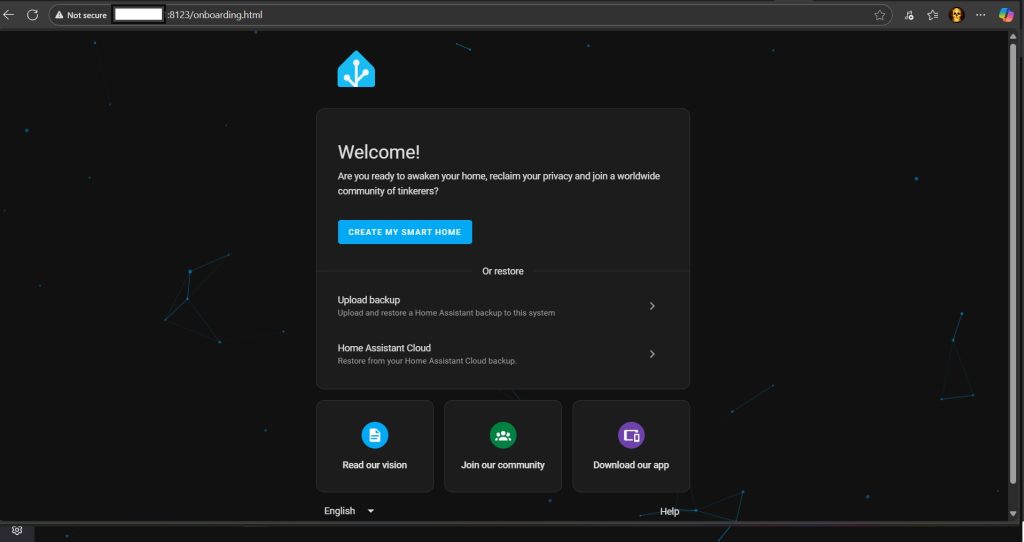Click the Home Assistant logo icon
The height and width of the screenshot is (542, 1024).
(356, 69)
